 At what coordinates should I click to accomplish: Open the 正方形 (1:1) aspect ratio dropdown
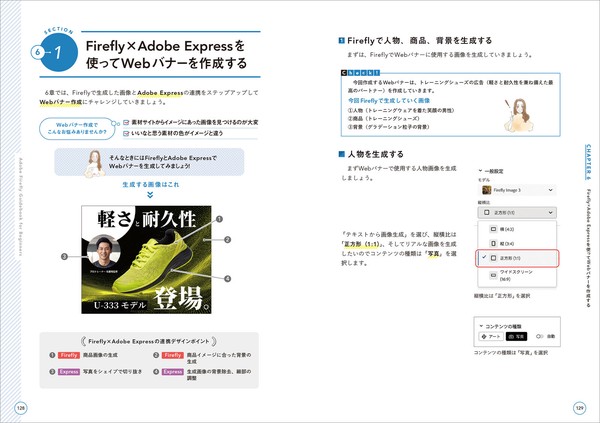pyautogui.click(x=517, y=212)
